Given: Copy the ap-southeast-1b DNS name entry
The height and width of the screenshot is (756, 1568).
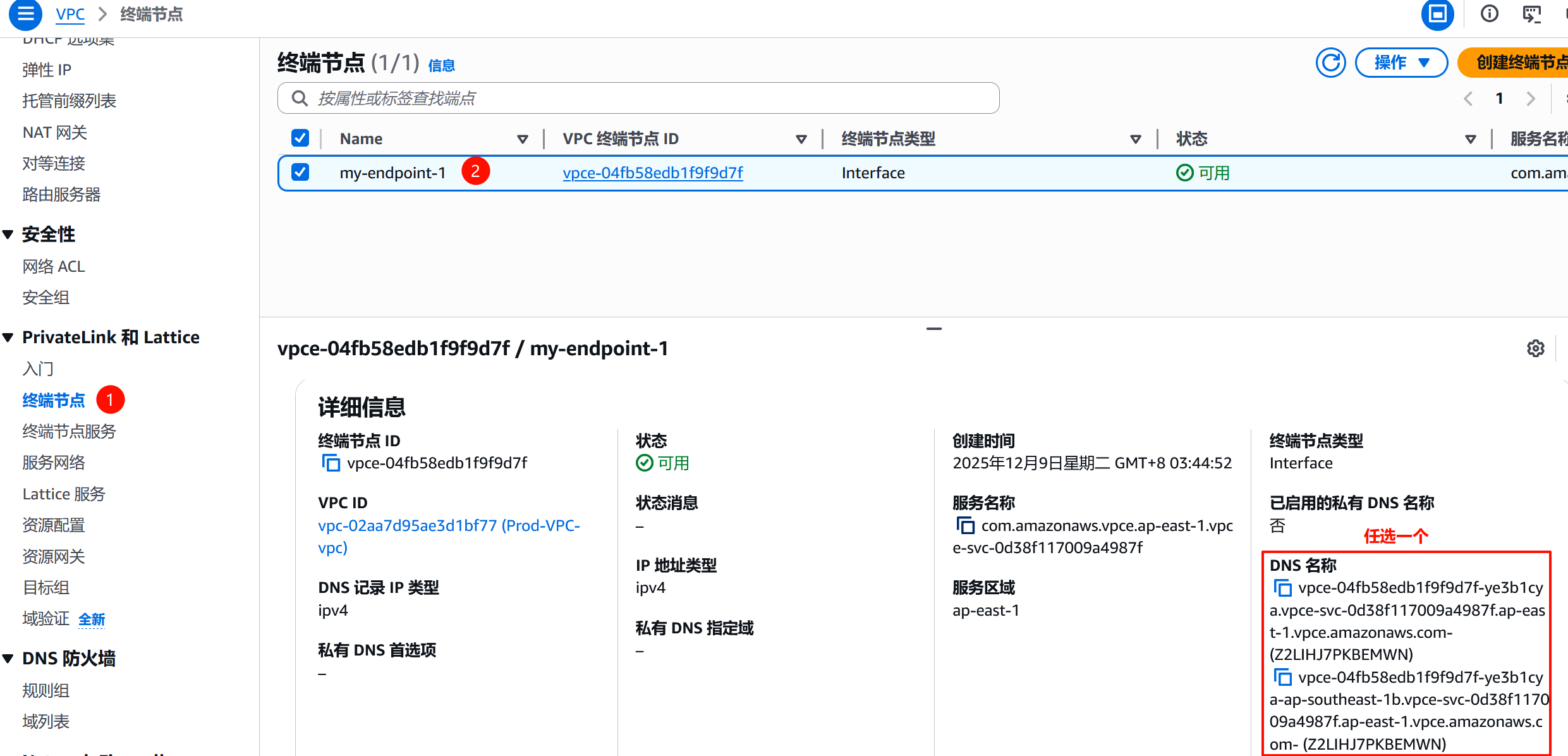Looking at the screenshot, I should 1282,678.
